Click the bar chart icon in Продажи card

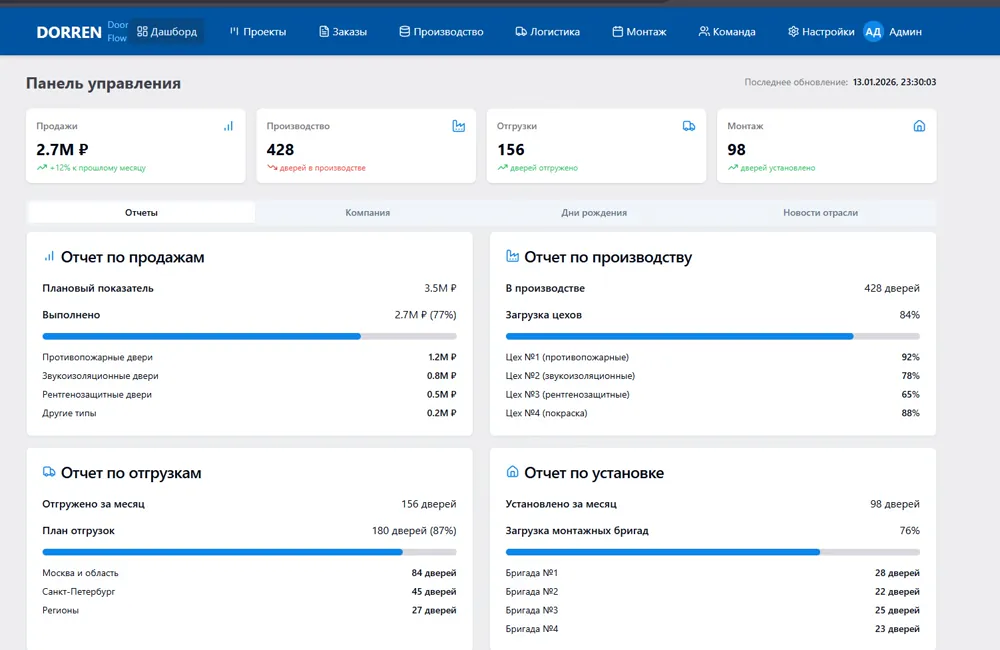(228, 126)
